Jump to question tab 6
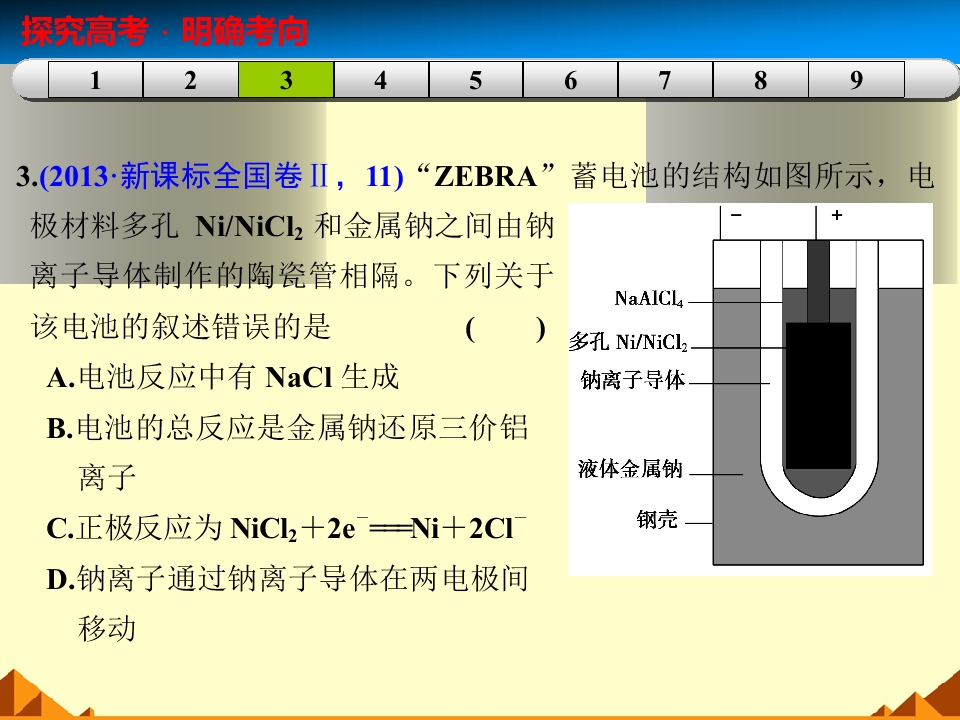The image size is (960, 720). [571, 80]
